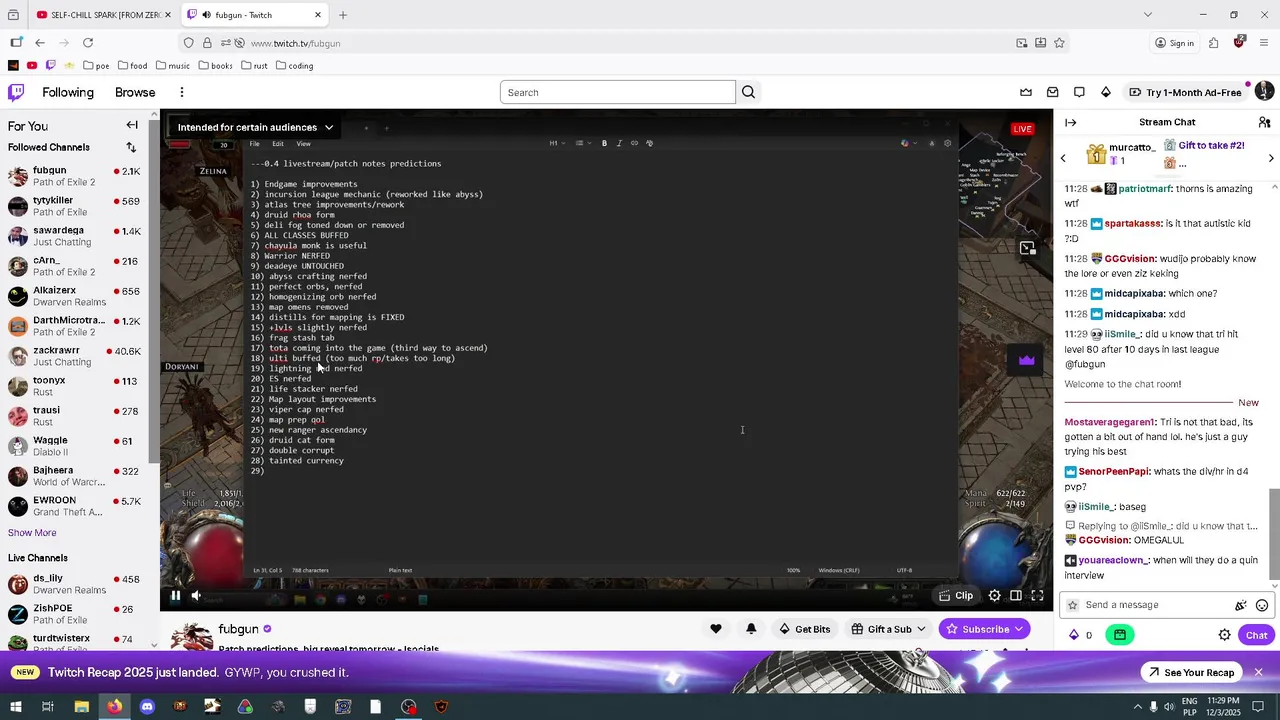Open the poe bookmarks folder
Screen dimensions: 1280x720
pyautogui.click(x=96, y=66)
